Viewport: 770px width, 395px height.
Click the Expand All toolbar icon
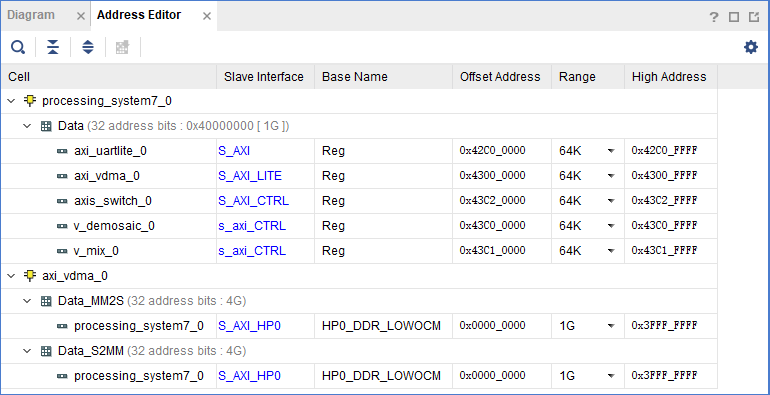pos(88,47)
